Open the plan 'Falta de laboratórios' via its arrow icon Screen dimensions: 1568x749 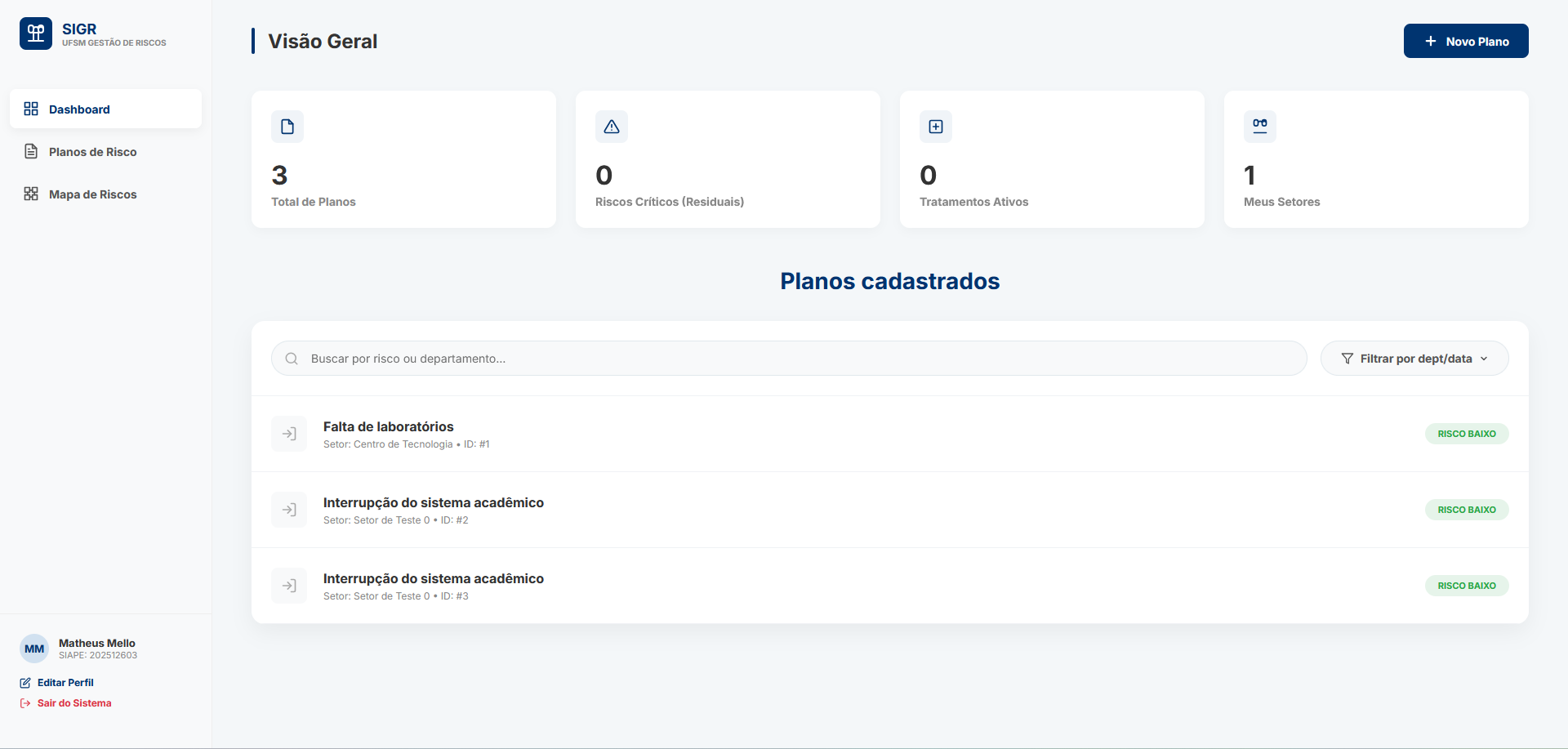coord(288,434)
